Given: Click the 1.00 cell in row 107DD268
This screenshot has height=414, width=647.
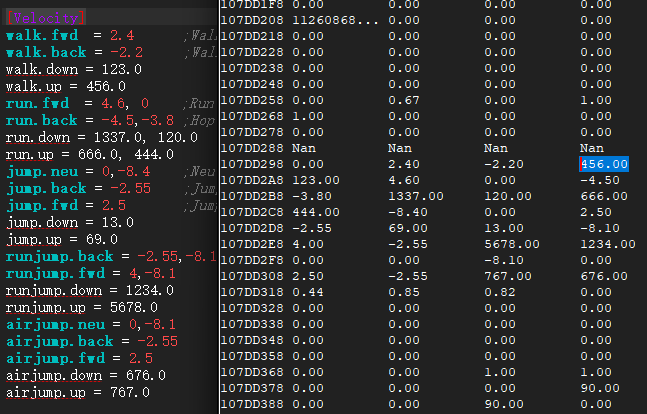Looking at the screenshot, I should point(308,116).
